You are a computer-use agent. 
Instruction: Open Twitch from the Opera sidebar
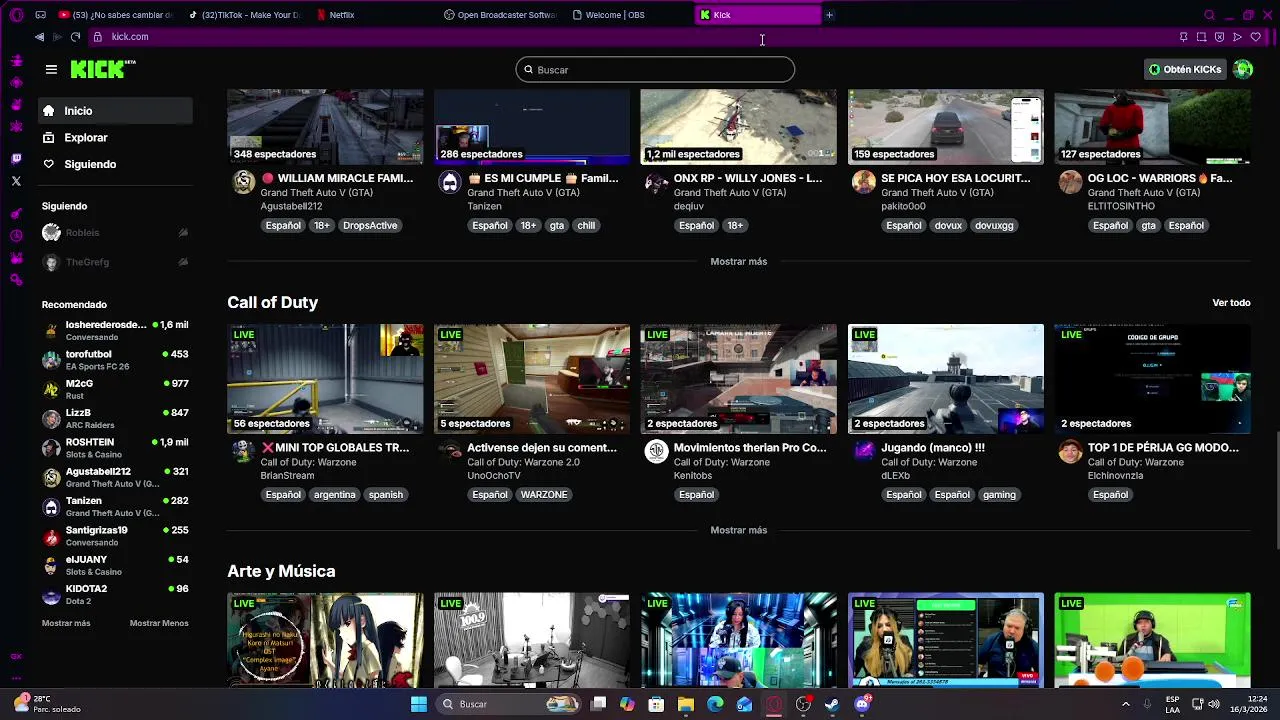(x=16, y=159)
